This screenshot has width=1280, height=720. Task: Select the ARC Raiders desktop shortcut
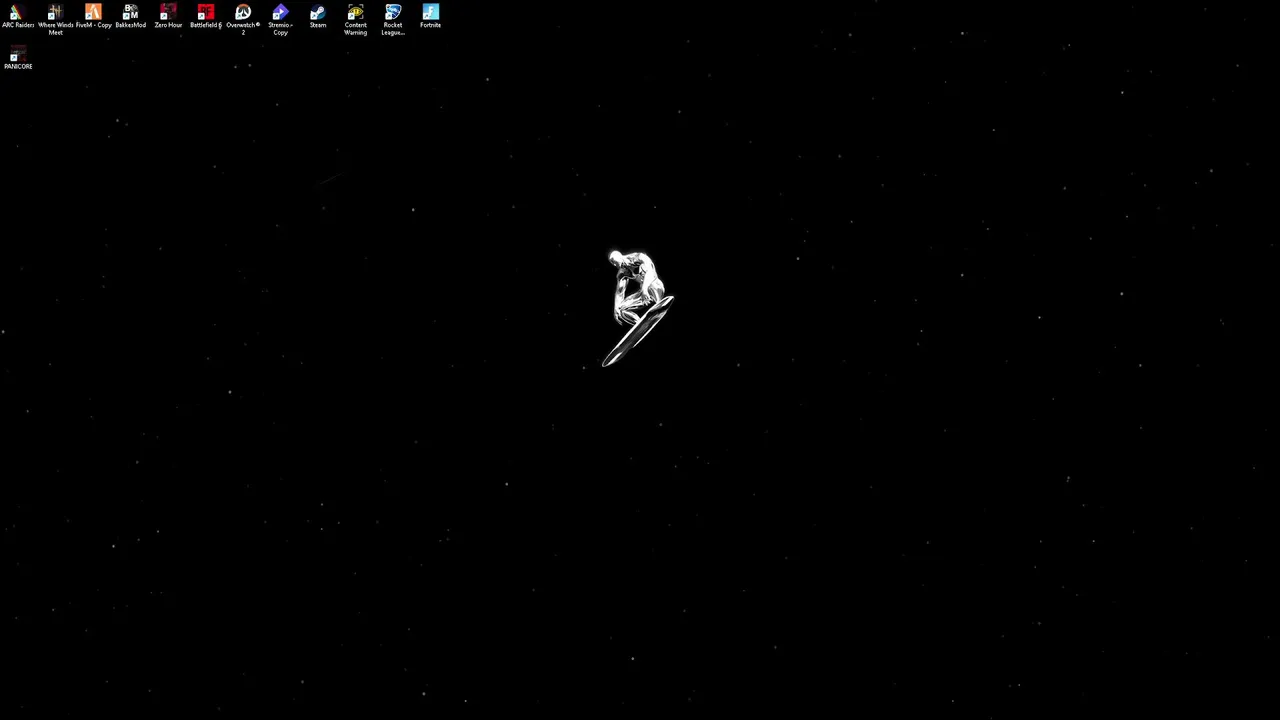click(x=18, y=16)
